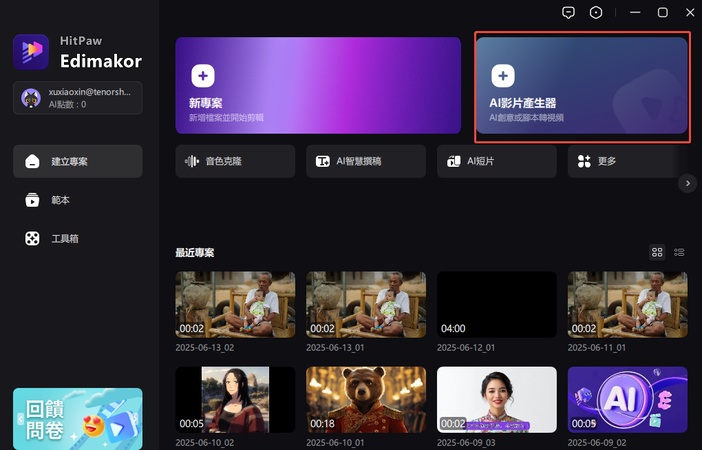
Task: Open the hexagon settings icon in title bar
Action: [596, 13]
